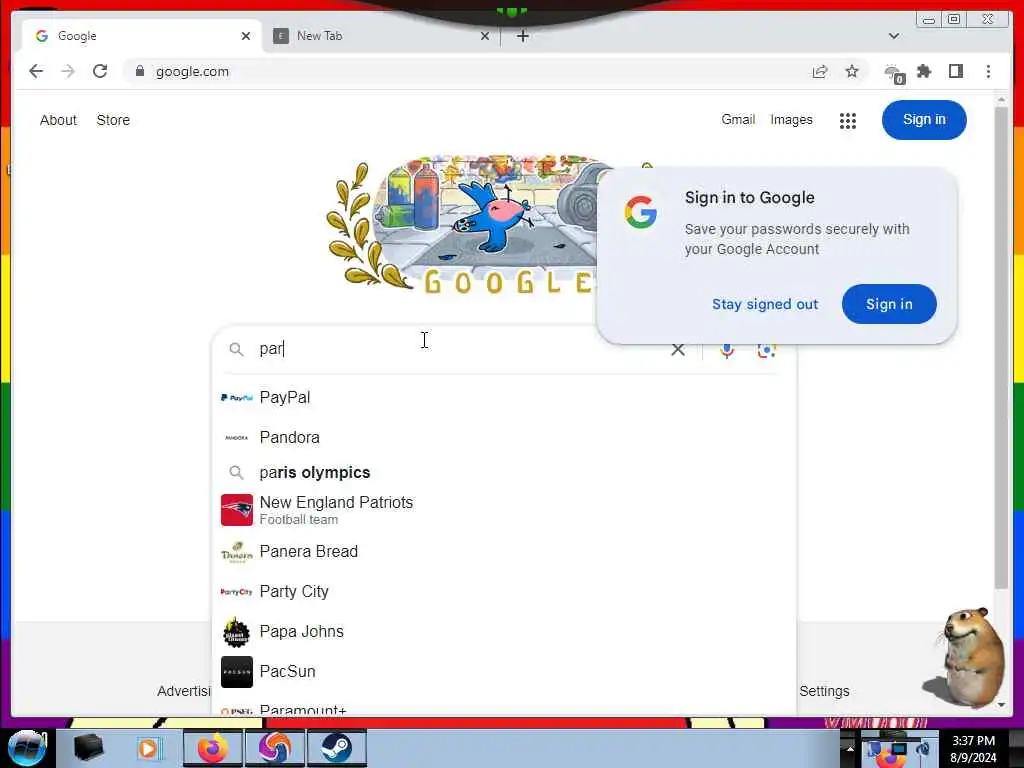Show hidden system tray icons
Viewport: 1024px width, 768px height.
[x=850, y=749]
